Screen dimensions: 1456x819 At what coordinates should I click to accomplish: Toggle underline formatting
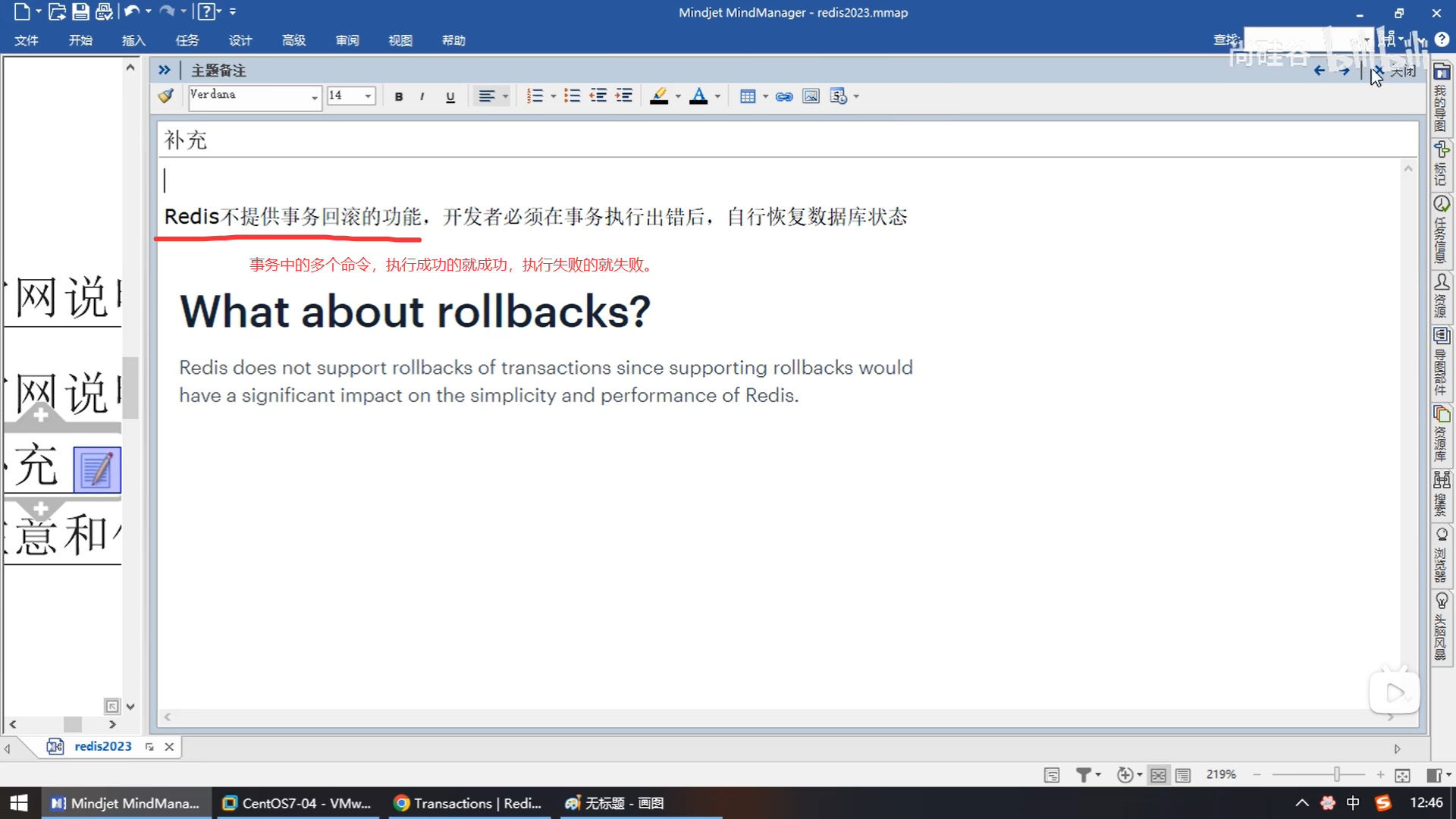(450, 96)
